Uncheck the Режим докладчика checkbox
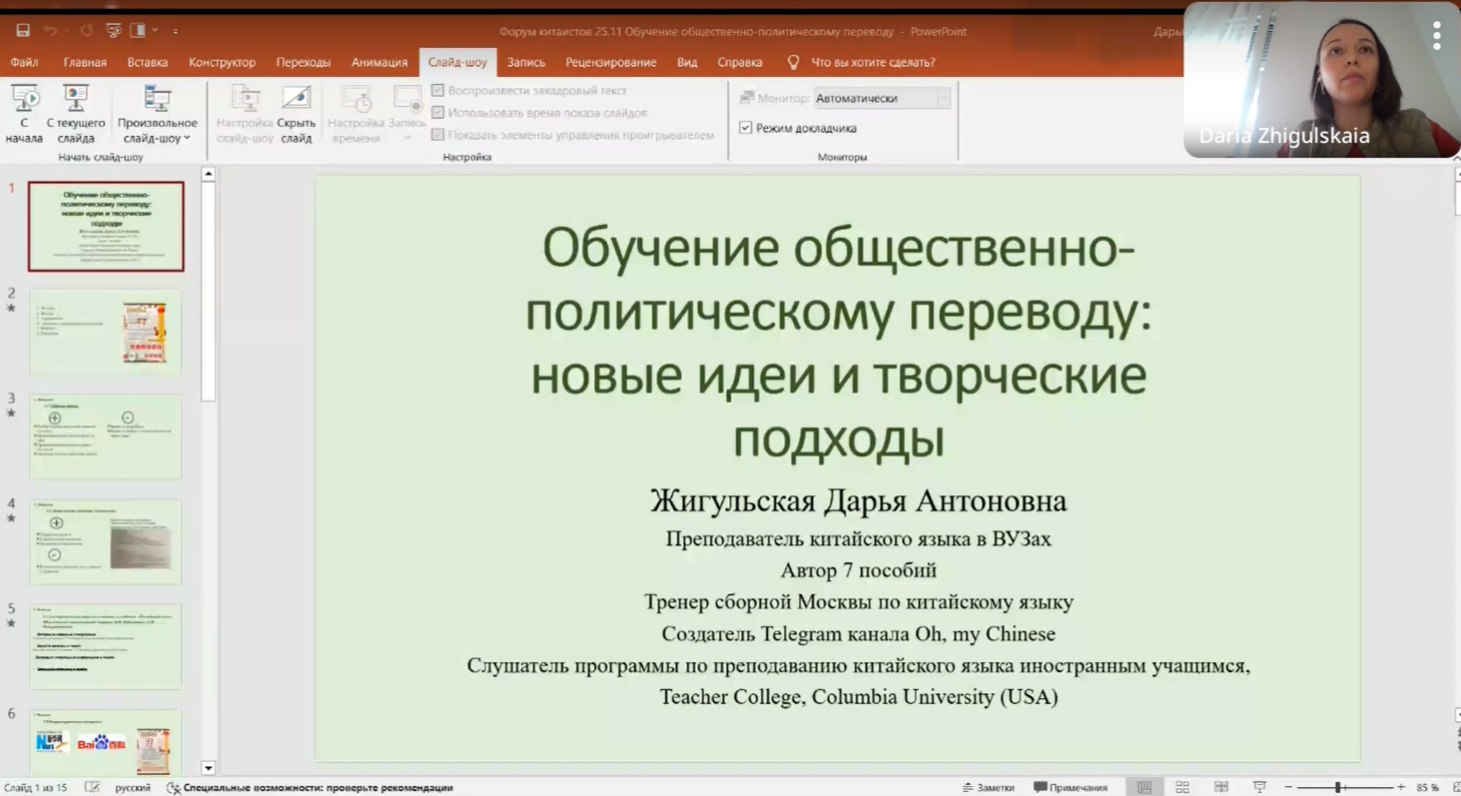1461x796 pixels. (745, 128)
